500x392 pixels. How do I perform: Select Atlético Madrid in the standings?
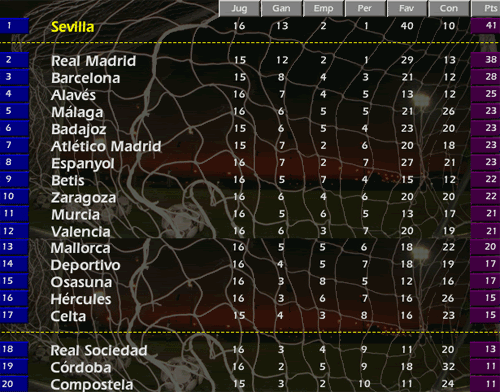pos(106,146)
